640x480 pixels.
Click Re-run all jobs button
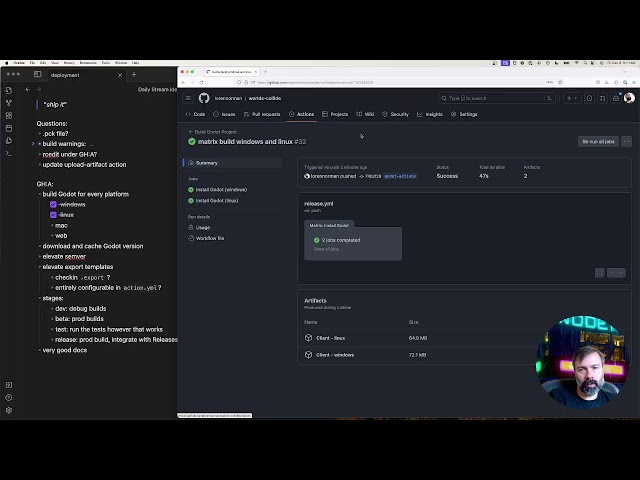(598, 142)
